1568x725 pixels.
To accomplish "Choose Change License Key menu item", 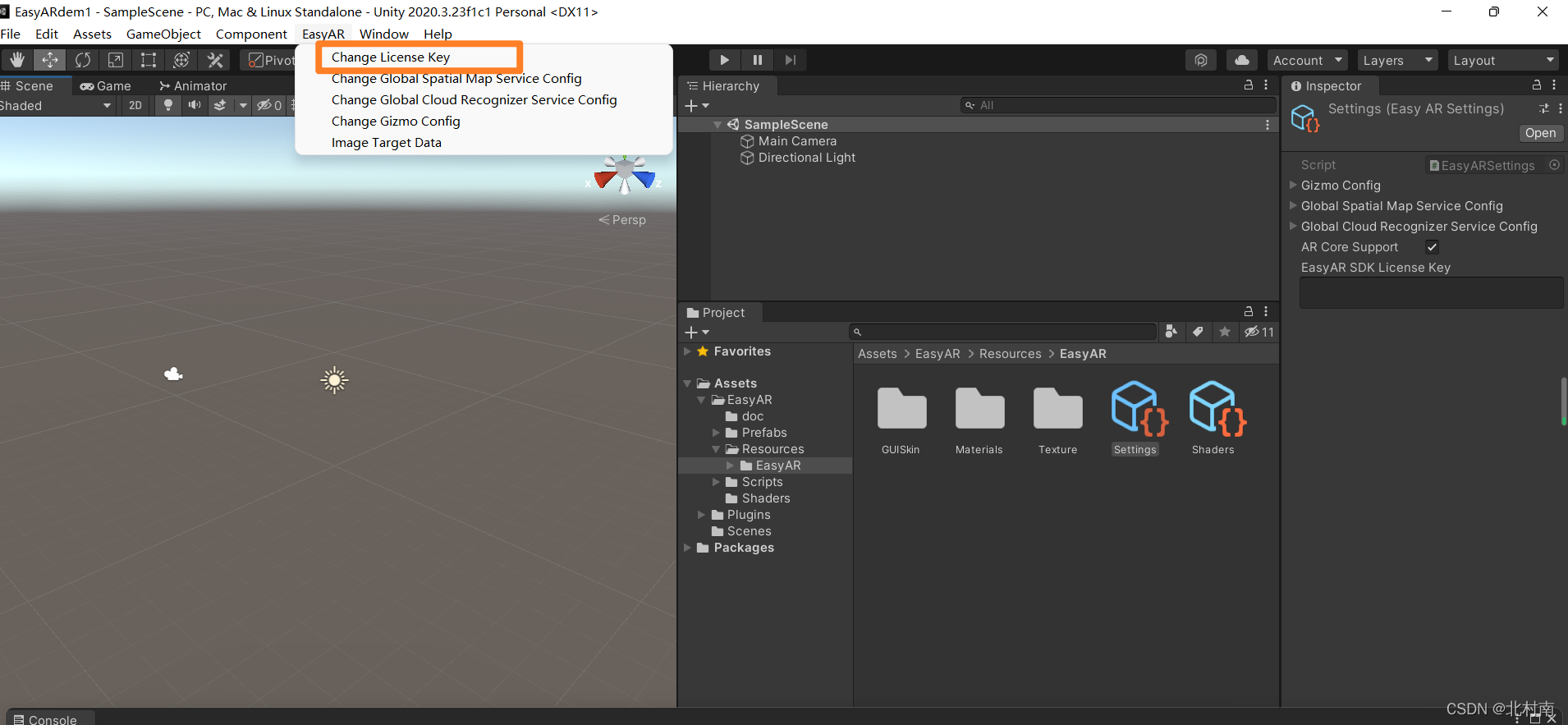I will 391,57.
